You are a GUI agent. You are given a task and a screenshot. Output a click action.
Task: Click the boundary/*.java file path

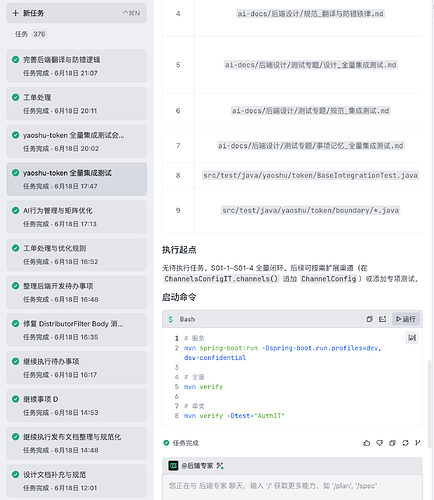point(310,210)
